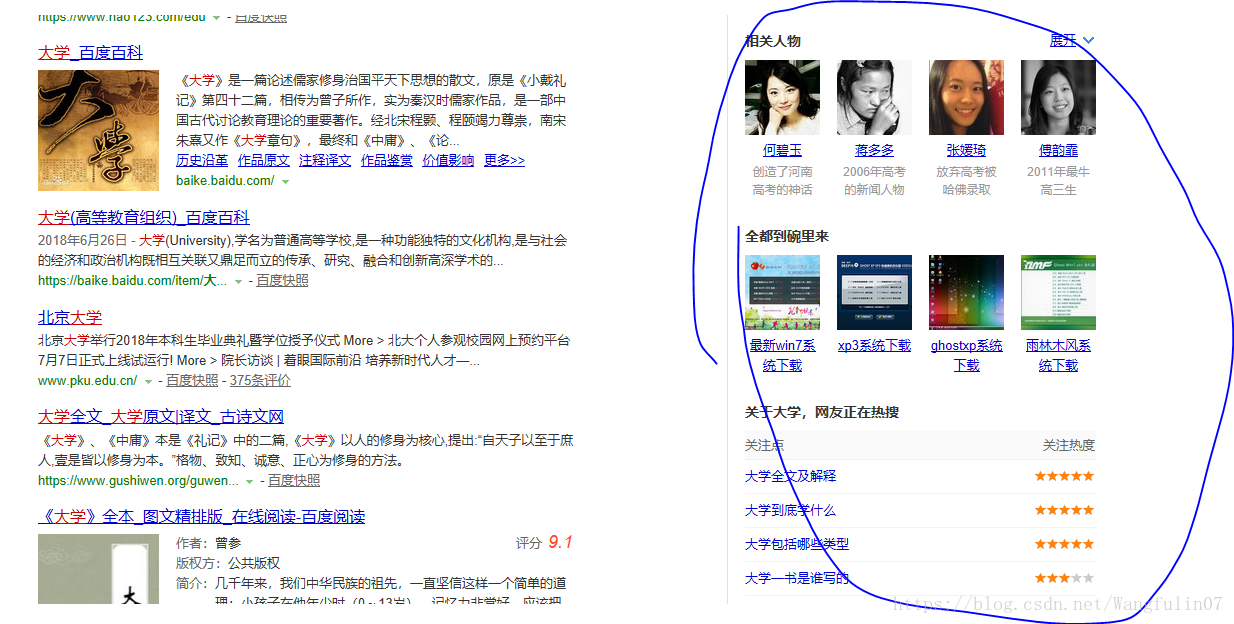Open the 价值影响 sub-link
The image size is (1234, 624).
448,160
